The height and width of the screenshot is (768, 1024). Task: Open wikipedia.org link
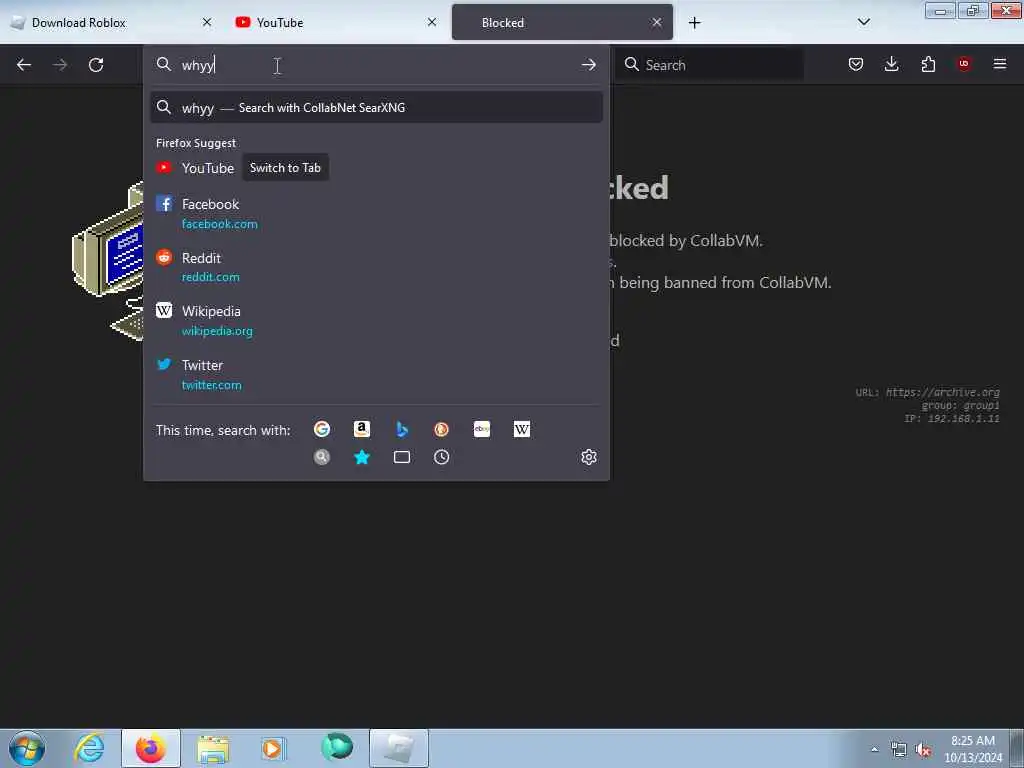[x=217, y=331]
